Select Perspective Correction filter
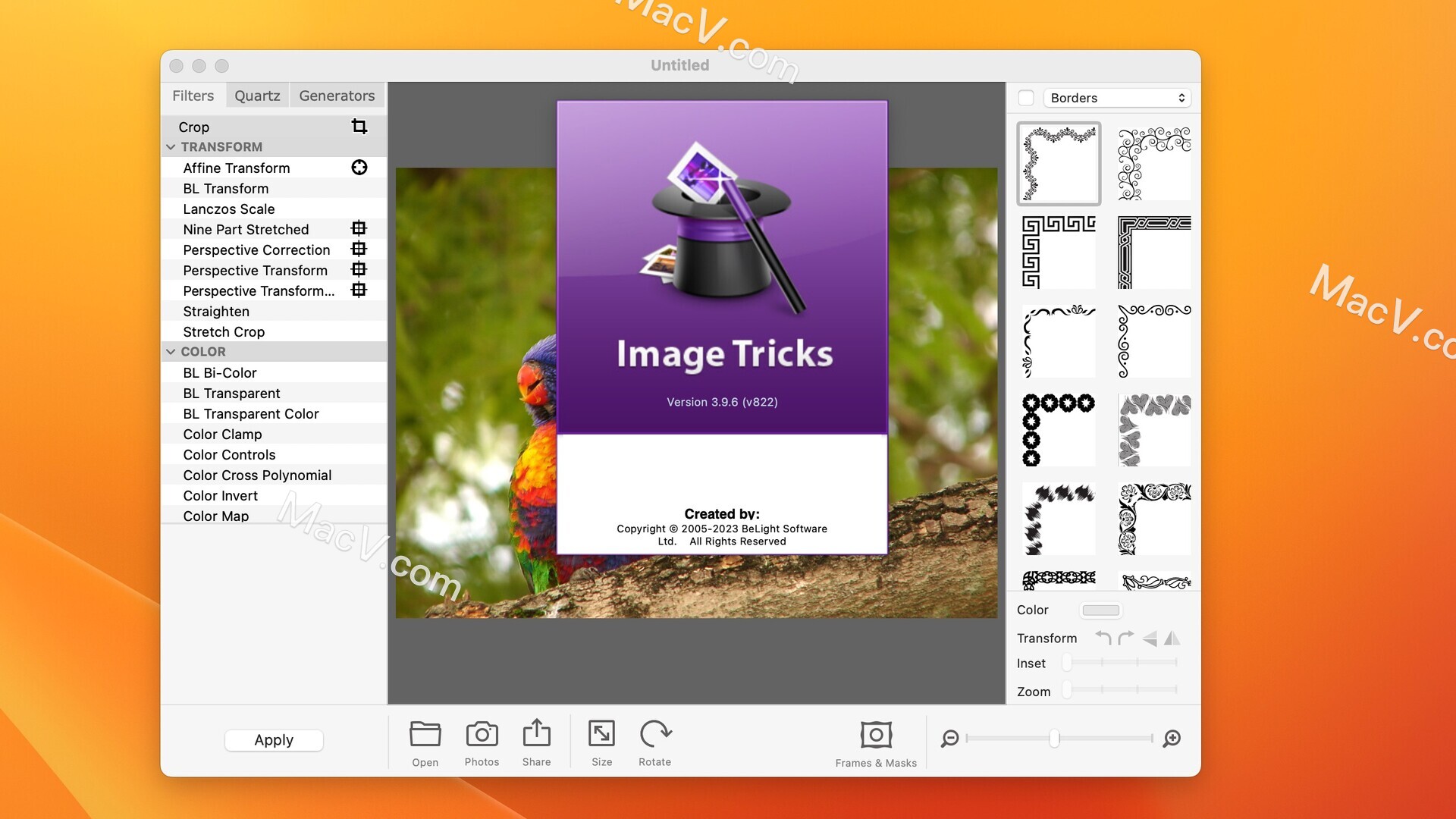 pos(255,249)
